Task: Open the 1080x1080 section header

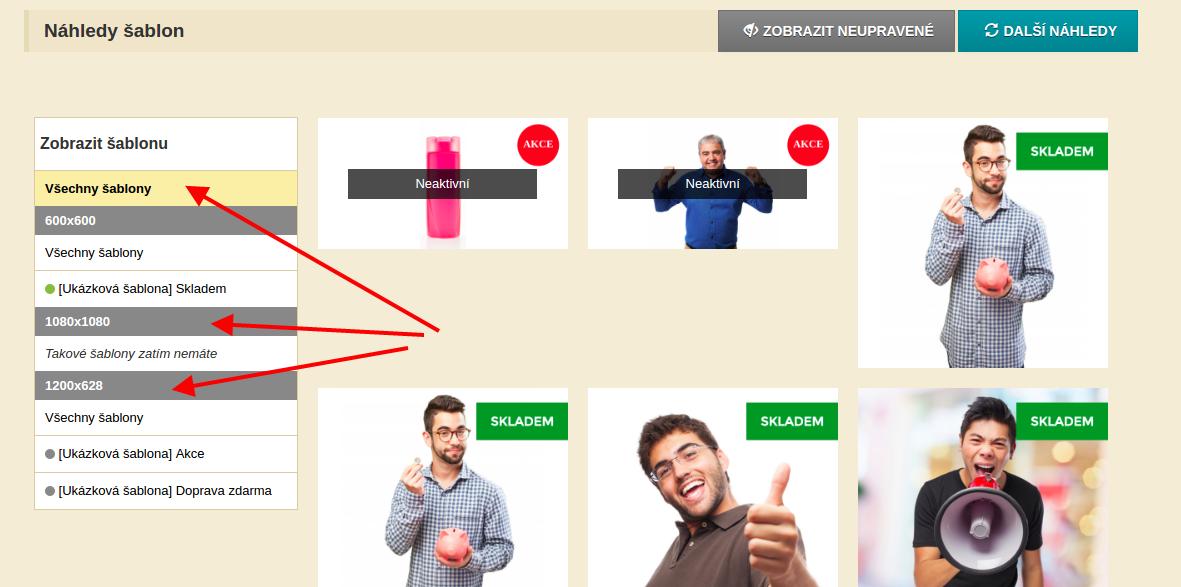Action: pos(166,322)
